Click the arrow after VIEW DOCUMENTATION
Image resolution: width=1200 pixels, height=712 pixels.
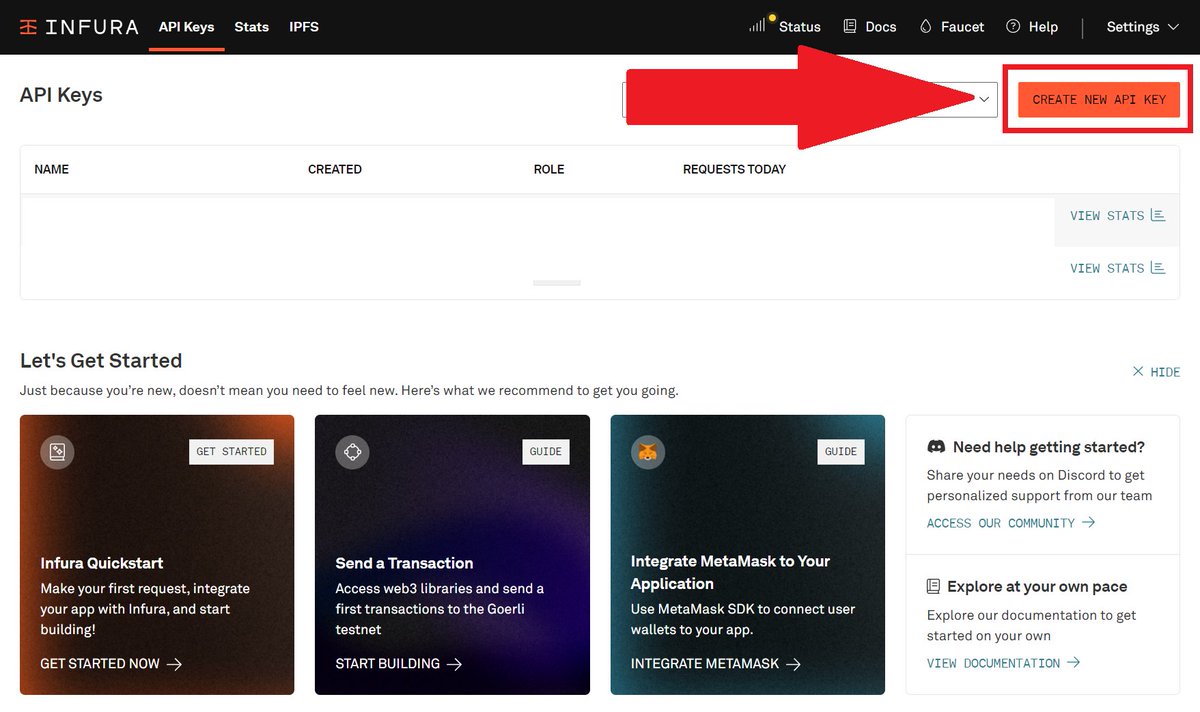click(x=1073, y=662)
